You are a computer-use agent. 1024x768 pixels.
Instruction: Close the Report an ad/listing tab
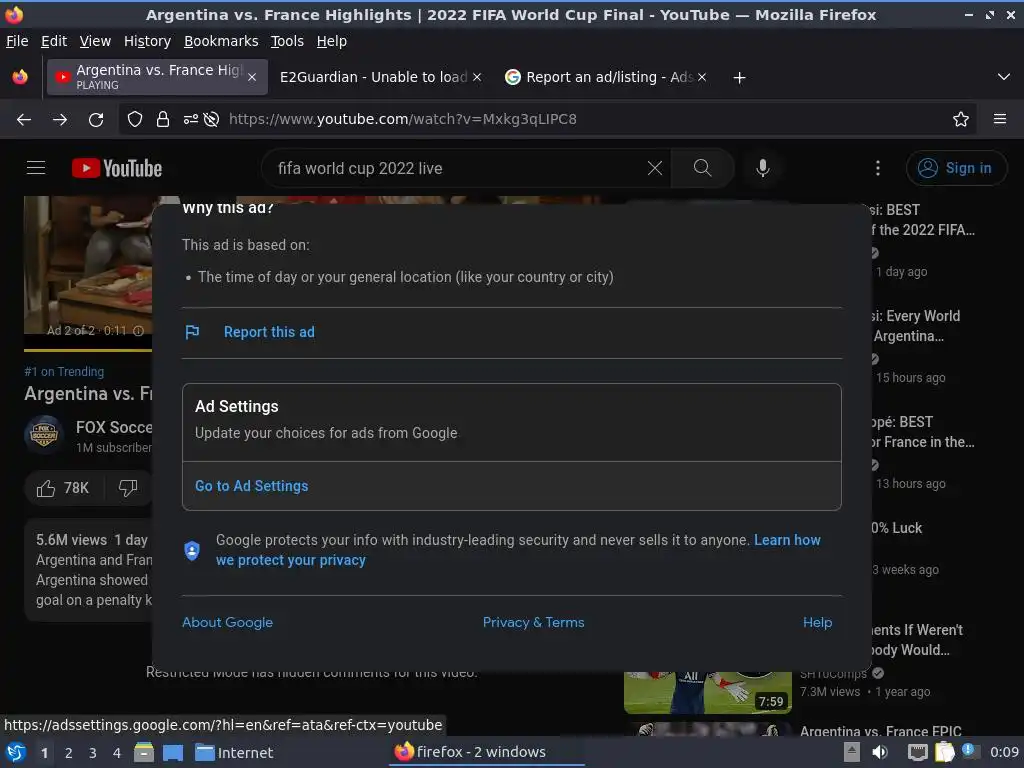(x=702, y=77)
